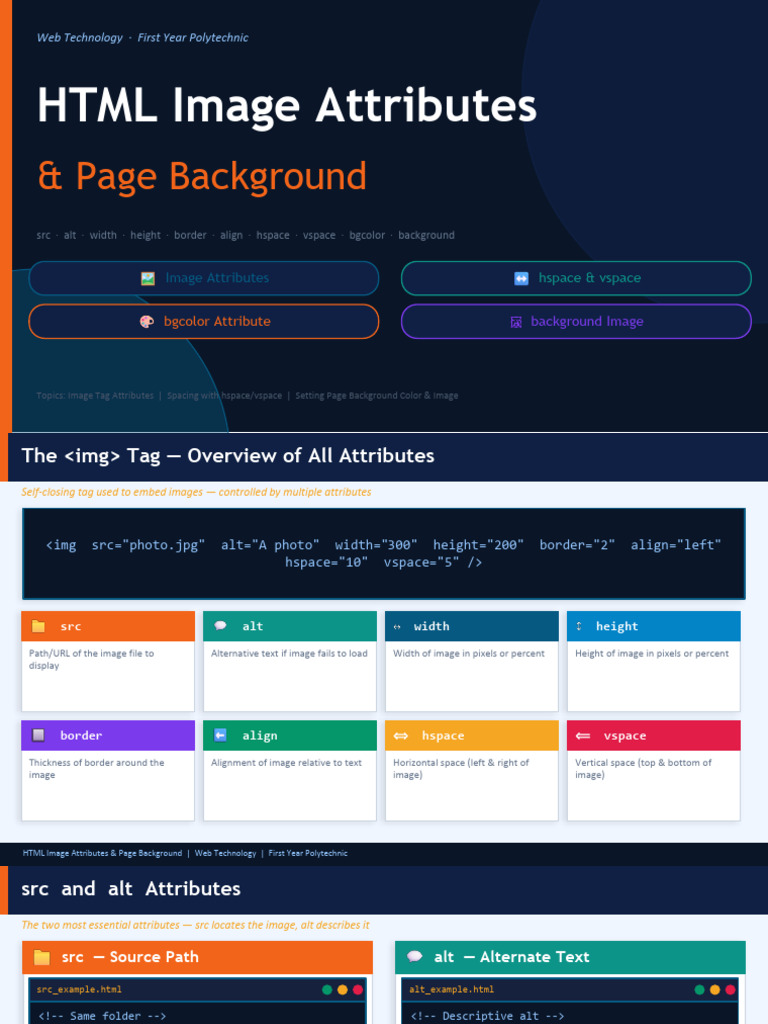Click the square icon on the border card

tap(39, 735)
